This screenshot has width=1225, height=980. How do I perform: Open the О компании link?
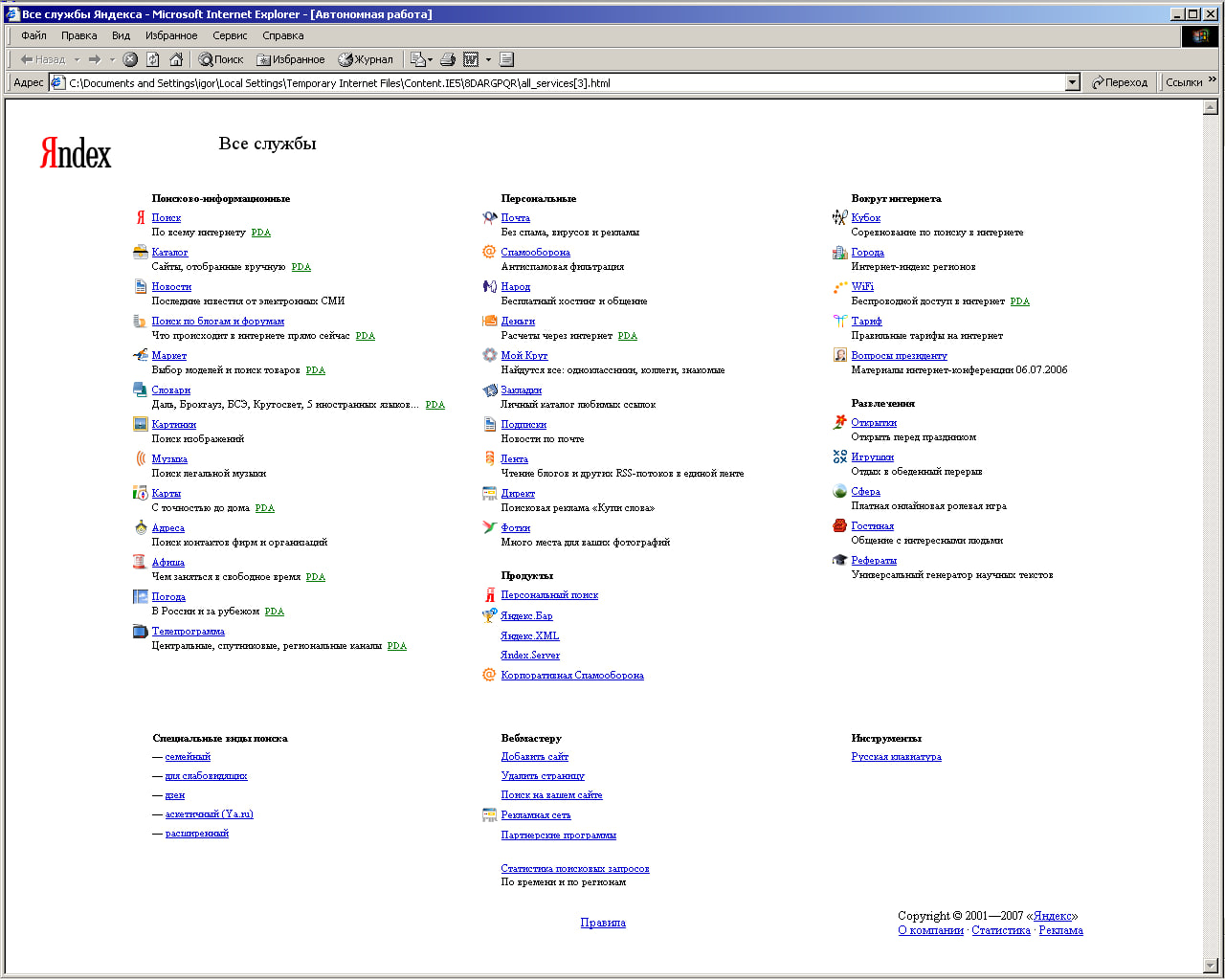click(x=931, y=930)
